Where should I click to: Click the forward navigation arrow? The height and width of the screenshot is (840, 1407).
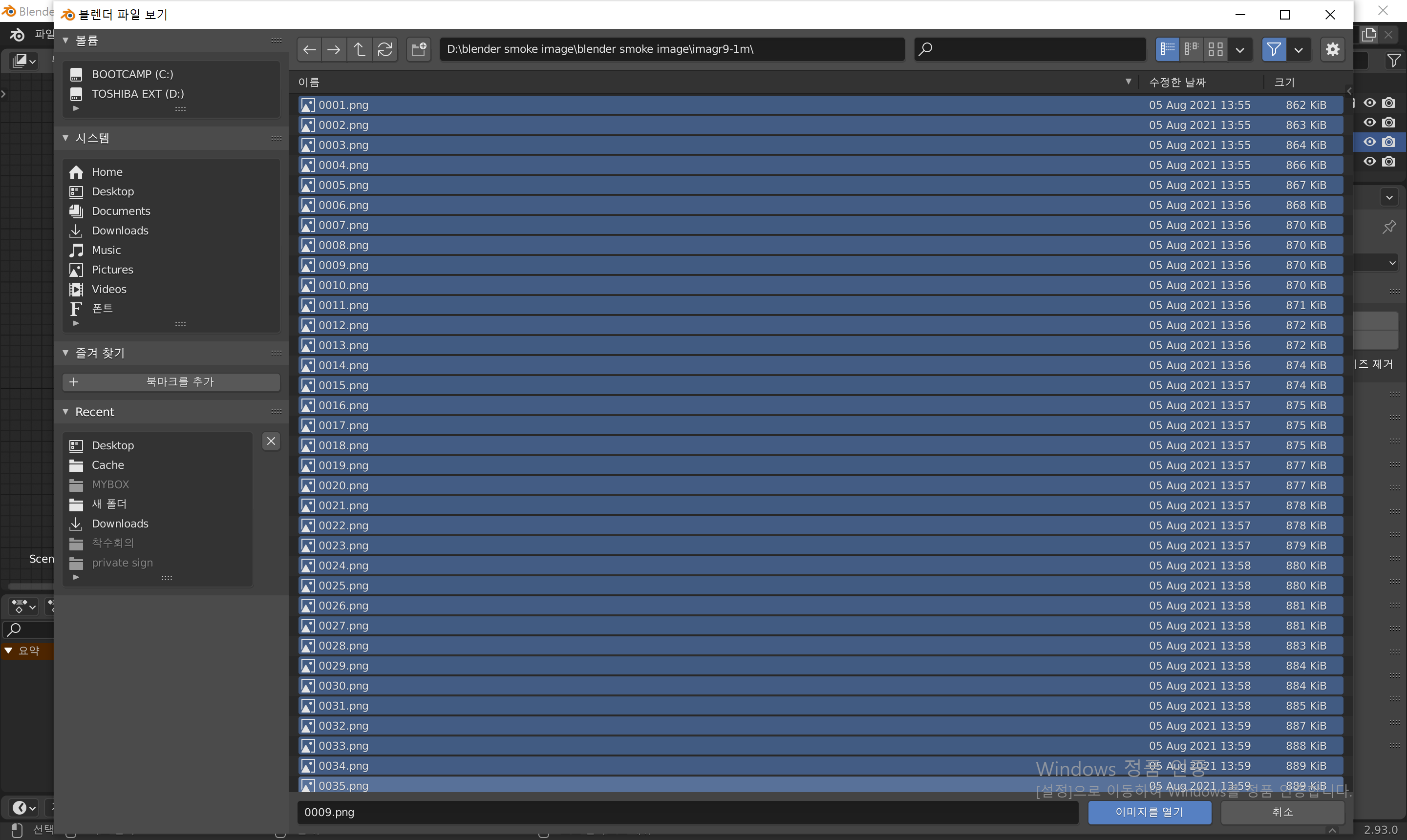[334, 50]
